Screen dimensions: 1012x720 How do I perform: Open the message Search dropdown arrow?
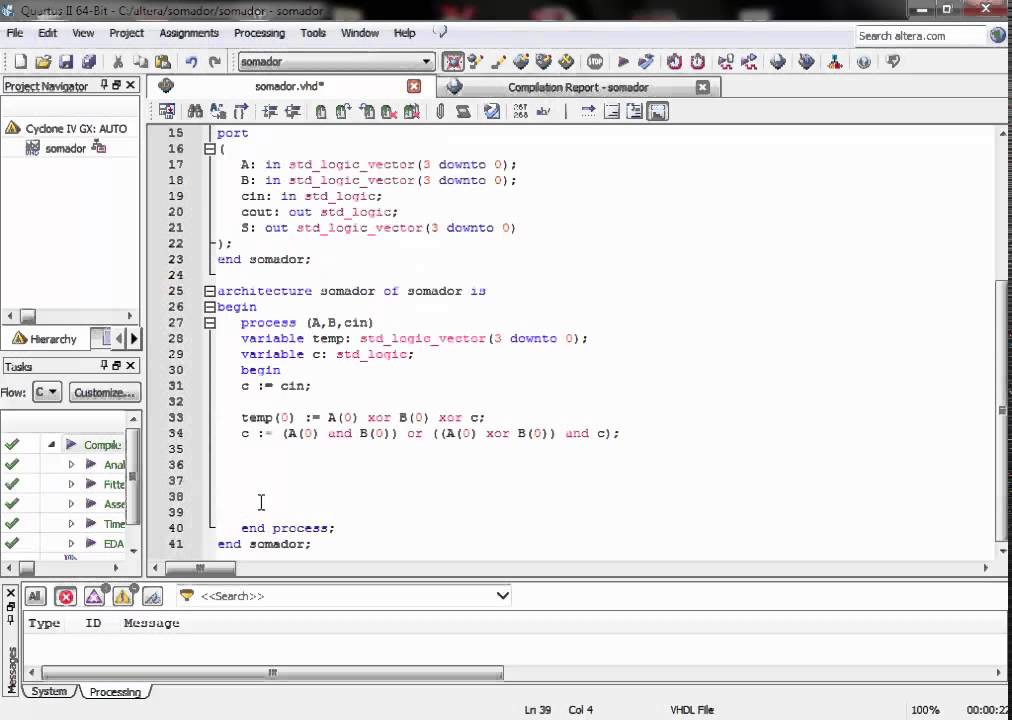pos(503,596)
